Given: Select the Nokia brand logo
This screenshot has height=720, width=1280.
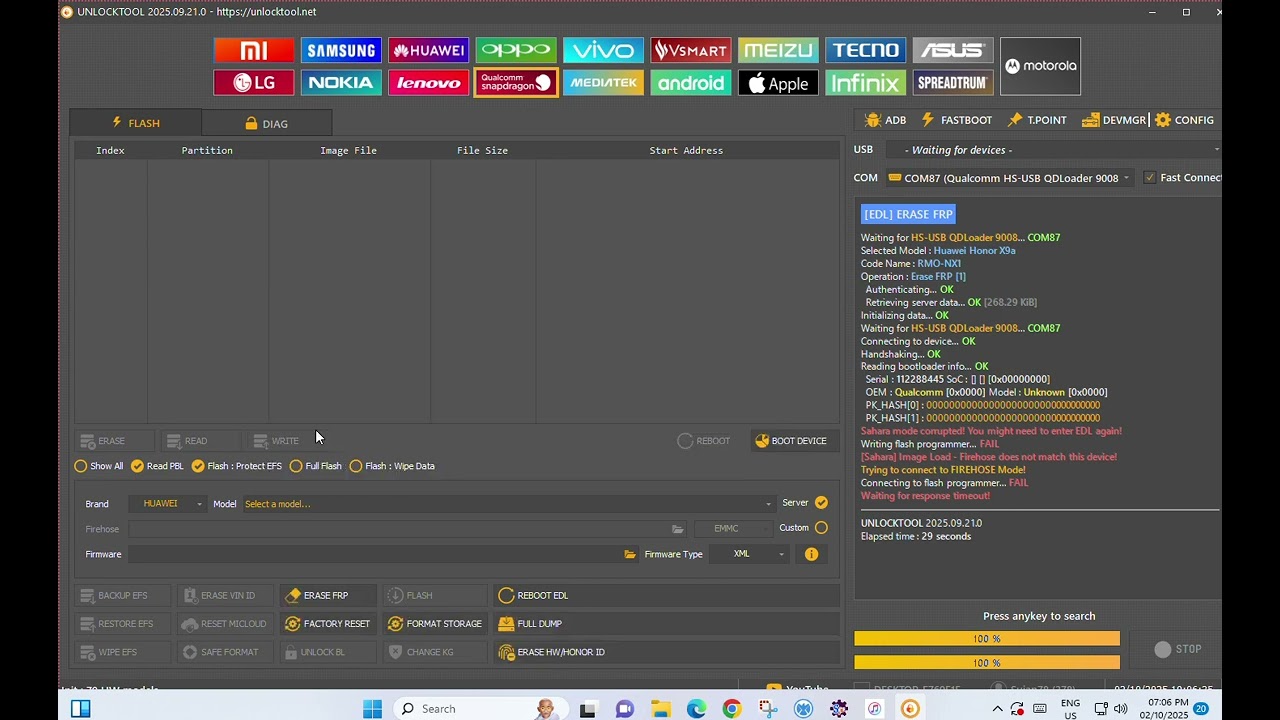Looking at the screenshot, I should 341,83.
